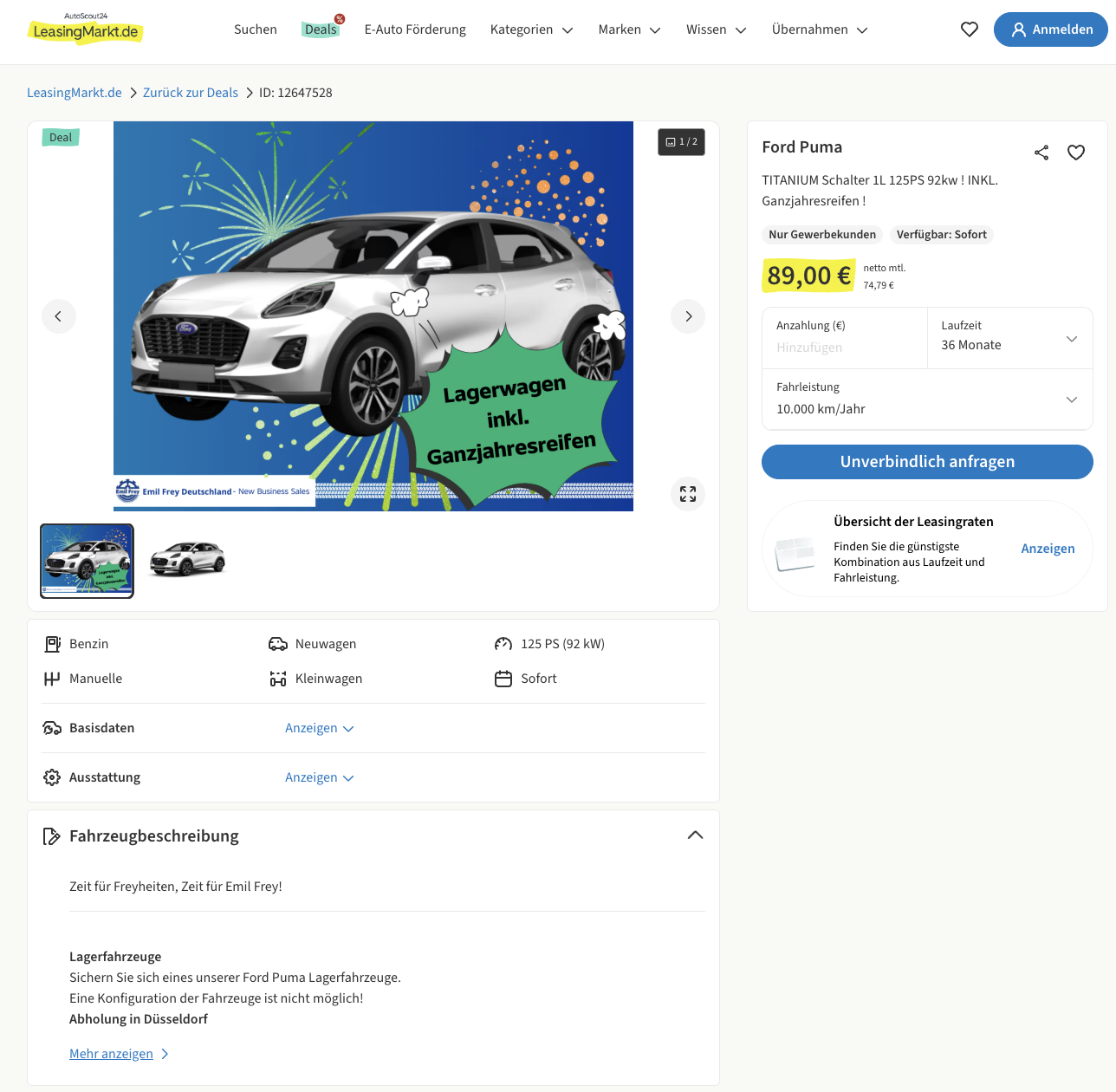Select the second car thumbnail

click(188, 560)
